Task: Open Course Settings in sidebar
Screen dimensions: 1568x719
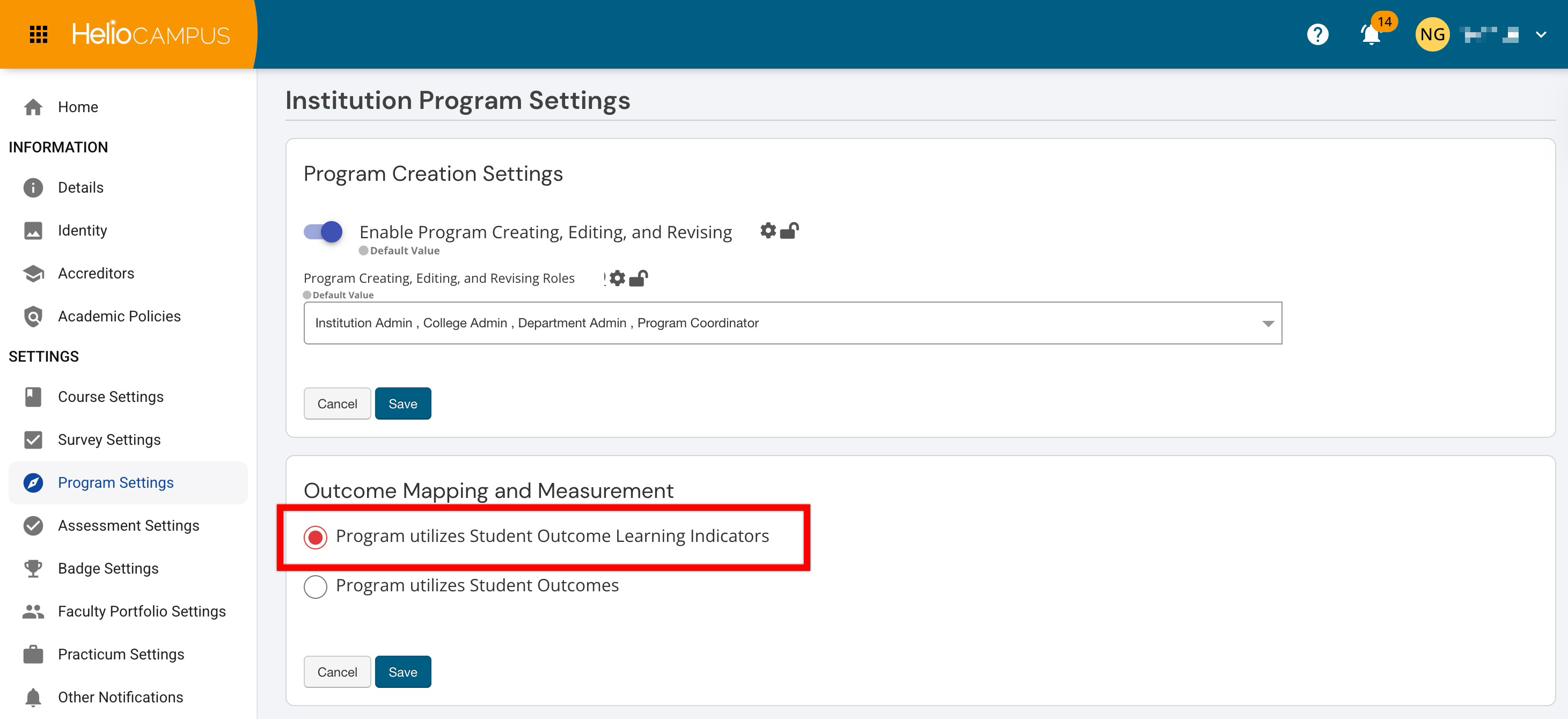Action: click(110, 397)
